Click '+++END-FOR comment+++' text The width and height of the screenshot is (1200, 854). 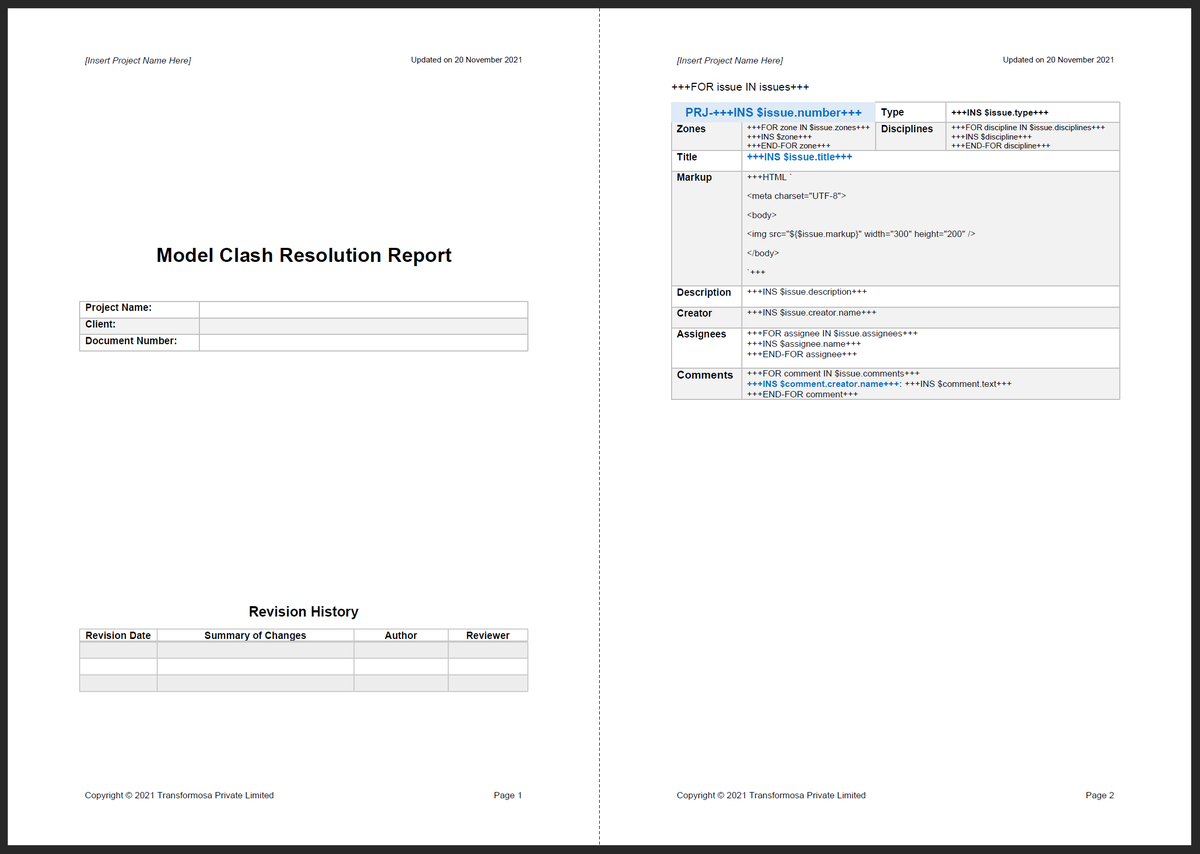(x=802, y=394)
